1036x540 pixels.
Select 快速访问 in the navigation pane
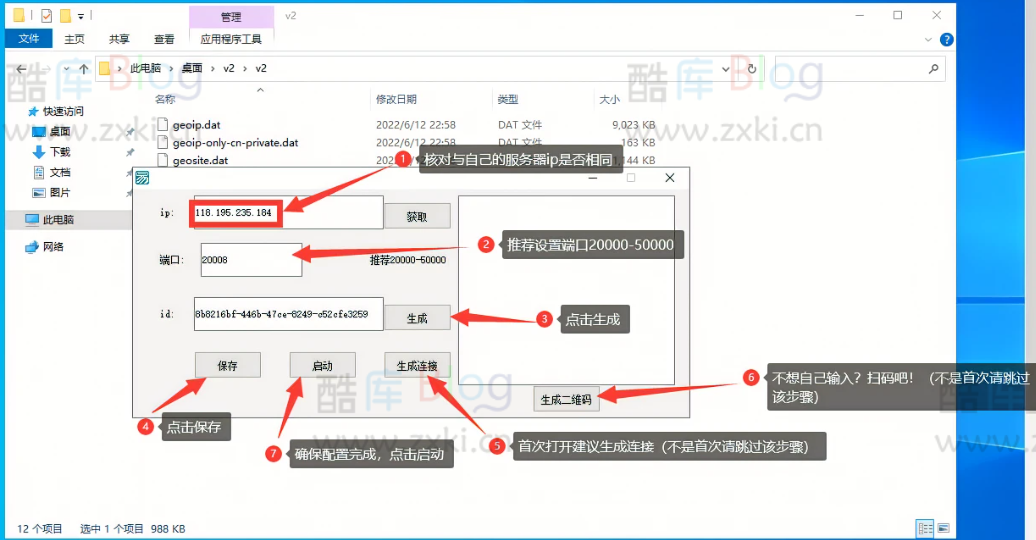(63, 111)
